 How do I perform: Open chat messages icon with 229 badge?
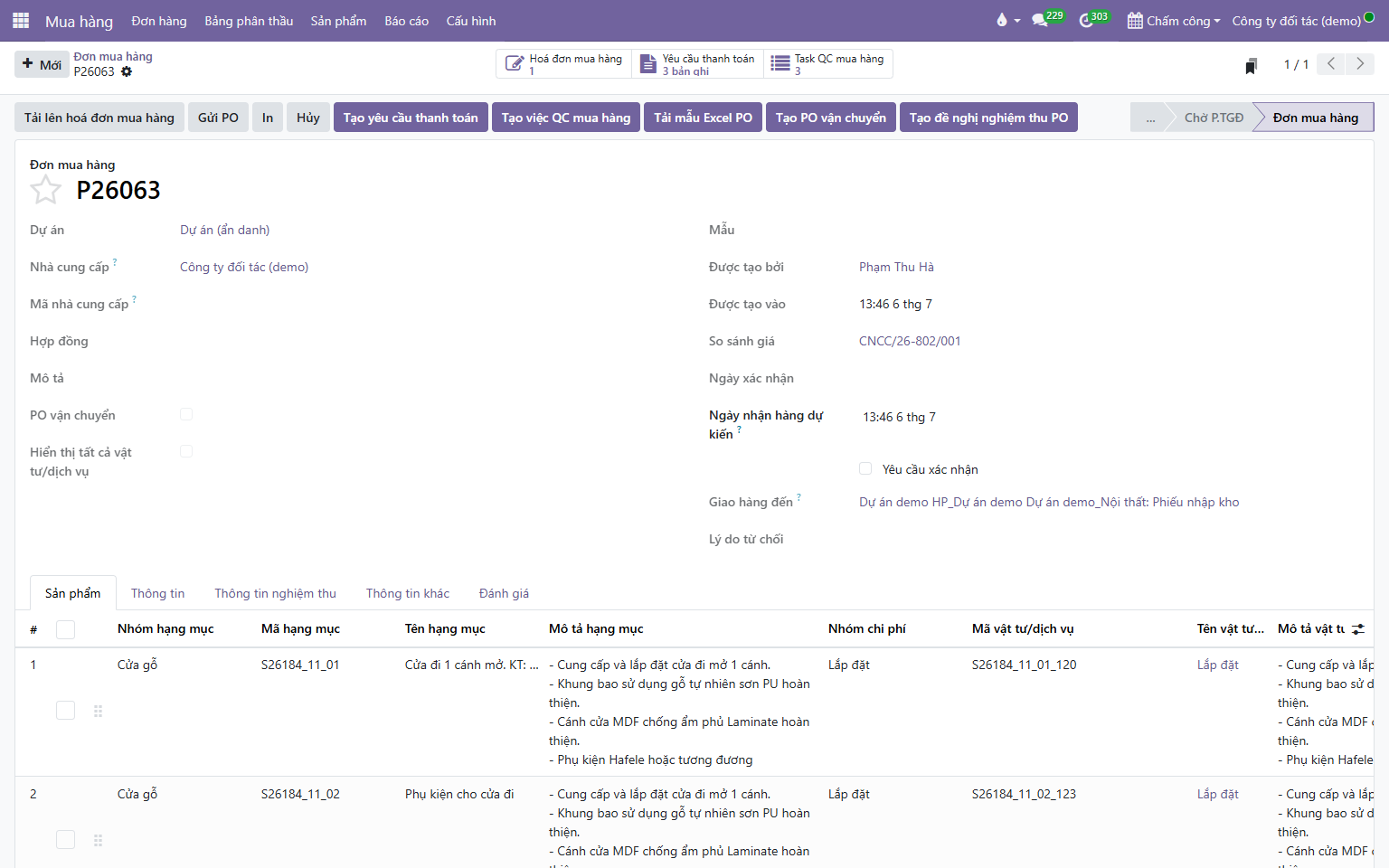(1040, 20)
